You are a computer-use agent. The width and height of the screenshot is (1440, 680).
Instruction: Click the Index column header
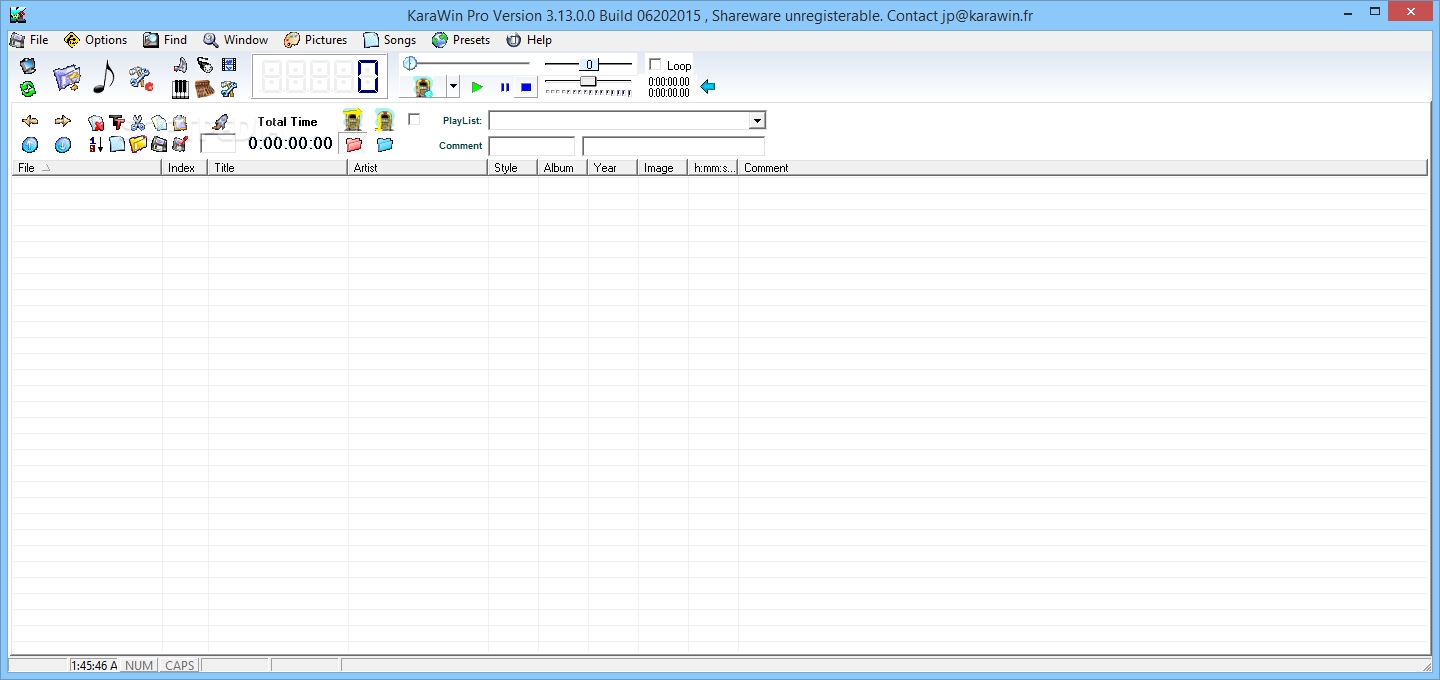(x=185, y=168)
